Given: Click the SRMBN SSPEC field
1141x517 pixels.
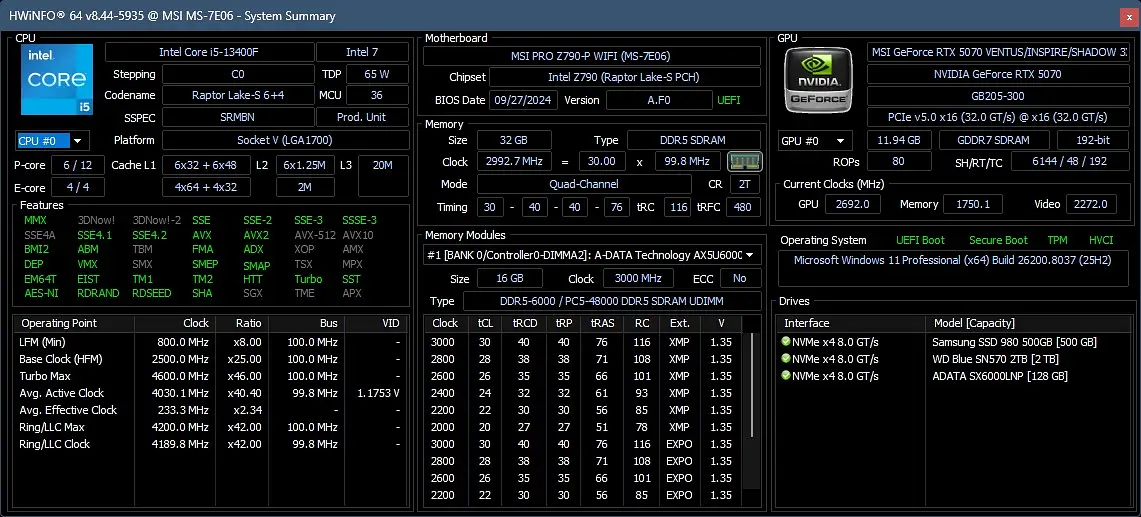Looking at the screenshot, I should tap(238, 117).
